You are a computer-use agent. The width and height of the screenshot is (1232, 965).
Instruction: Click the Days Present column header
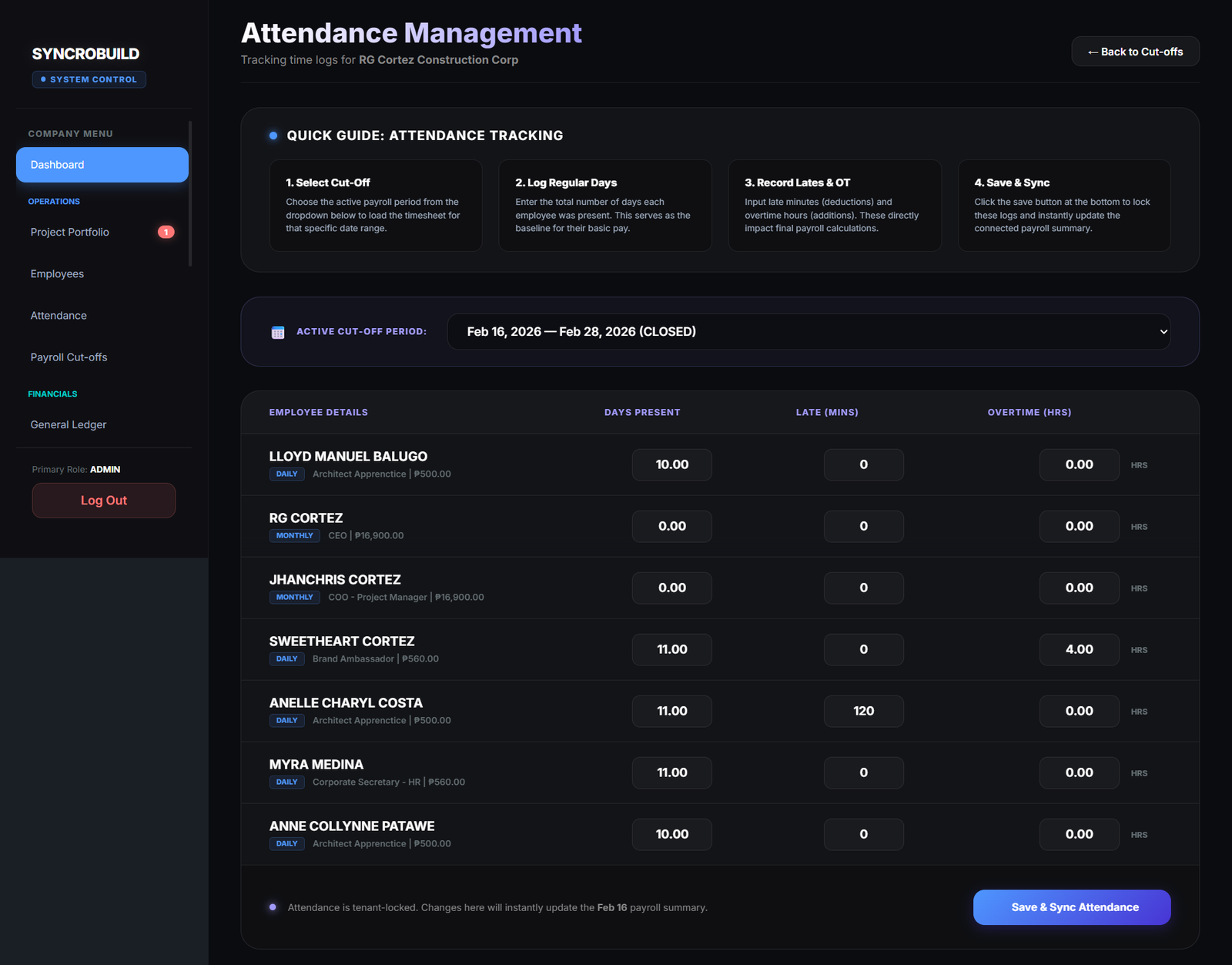[642, 413]
